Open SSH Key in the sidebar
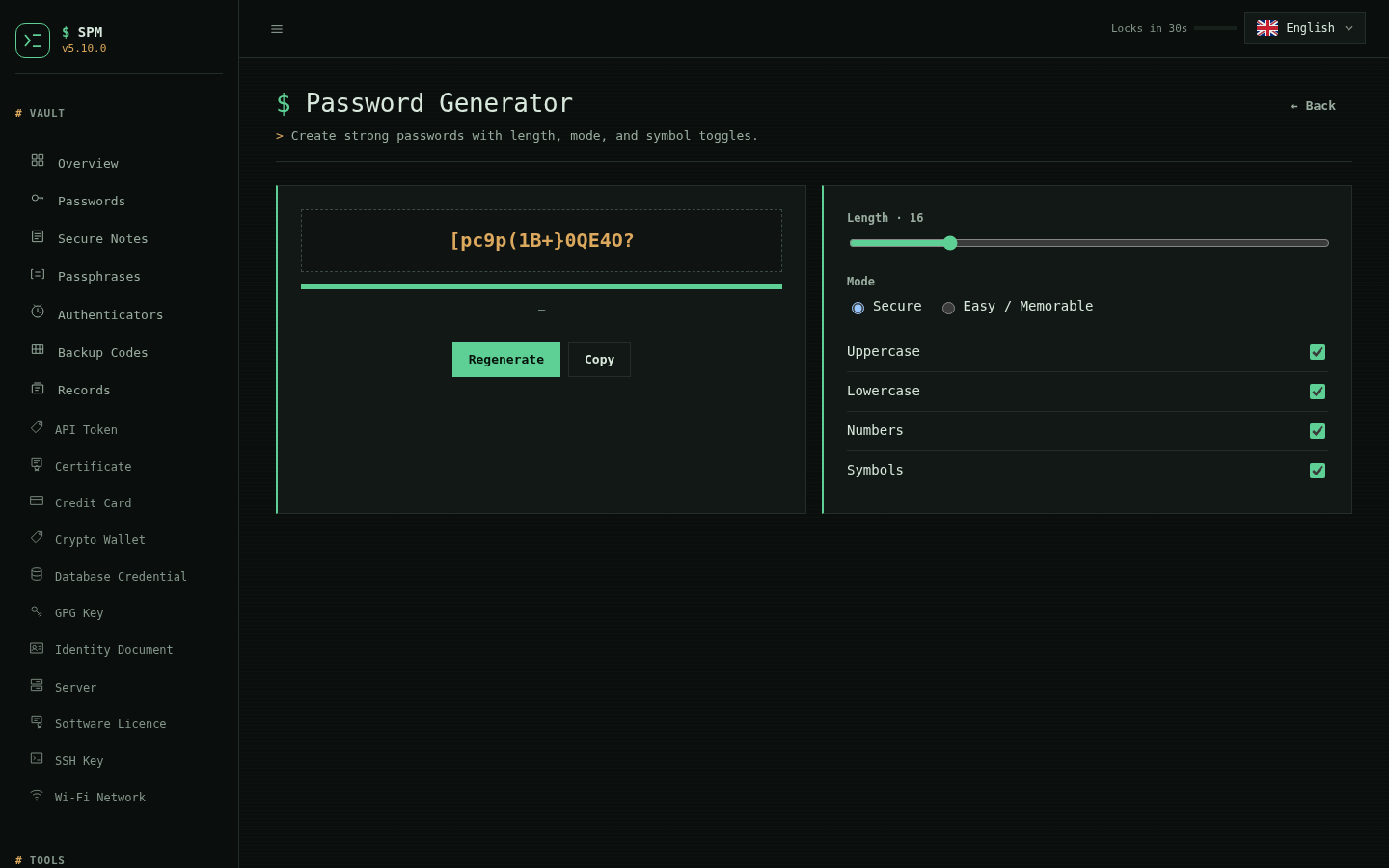Screen dimensions: 1389x868 point(119,760)
